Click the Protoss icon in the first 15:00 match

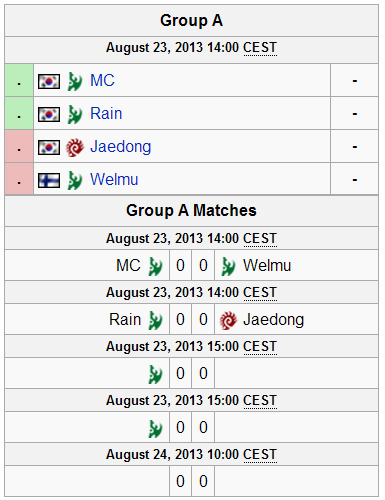pos(155,374)
